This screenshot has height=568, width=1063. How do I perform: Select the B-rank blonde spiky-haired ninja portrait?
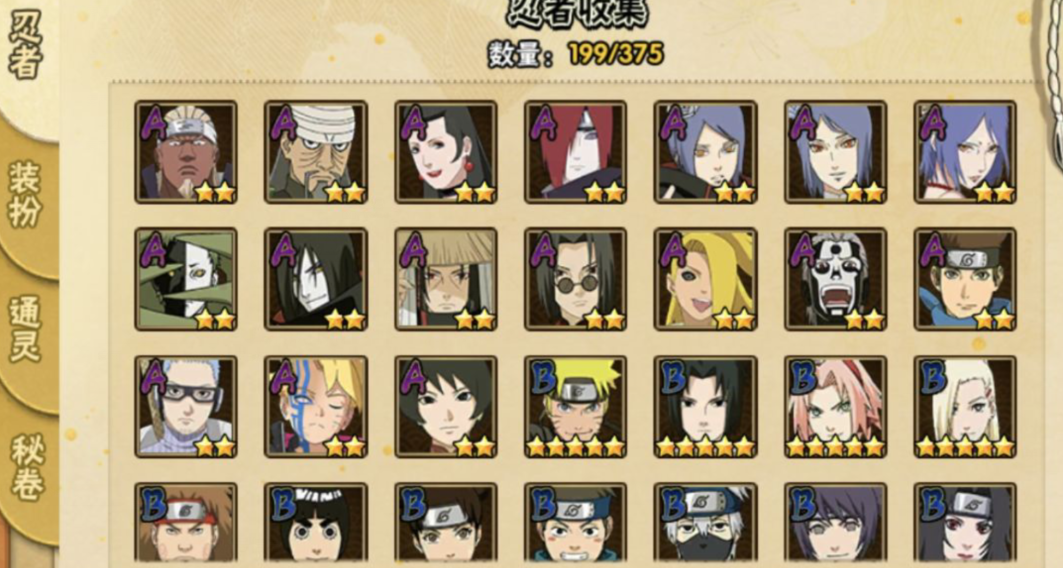(576, 407)
